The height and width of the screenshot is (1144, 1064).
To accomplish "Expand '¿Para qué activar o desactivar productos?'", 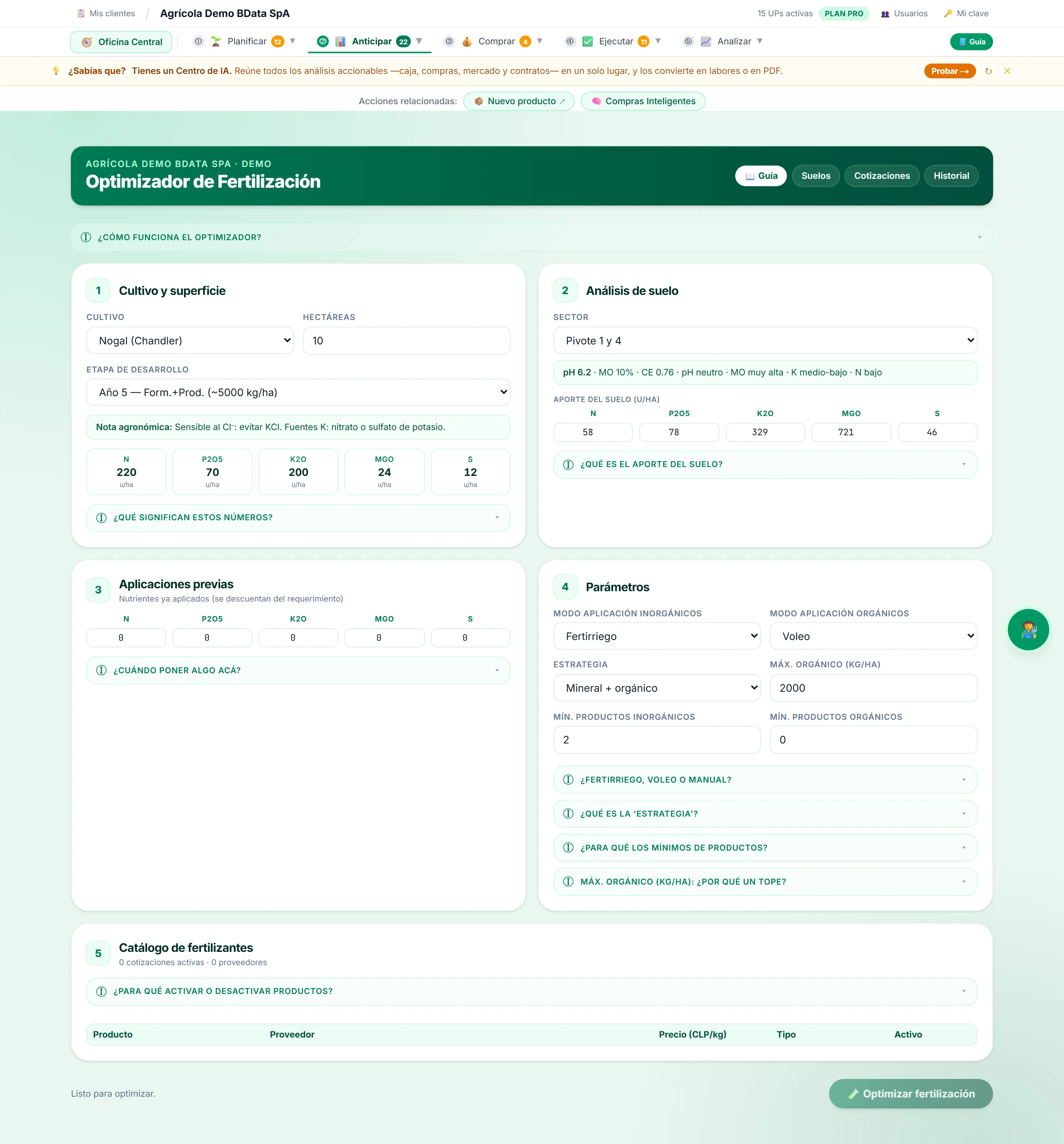I will (532, 991).
